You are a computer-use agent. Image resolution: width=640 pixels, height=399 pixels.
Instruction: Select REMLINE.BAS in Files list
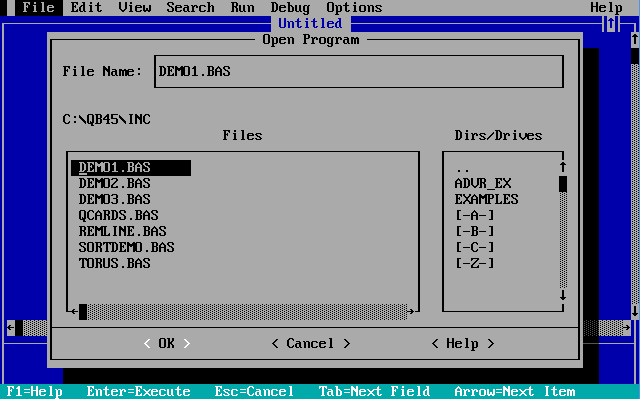click(x=122, y=231)
